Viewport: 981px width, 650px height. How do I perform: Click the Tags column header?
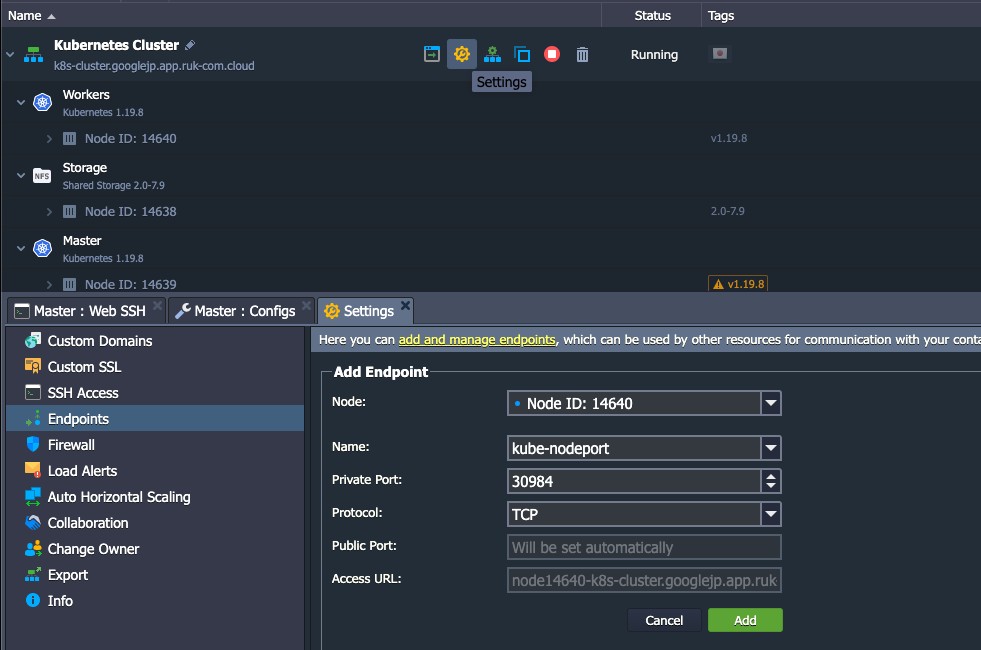pyautogui.click(x=721, y=16)
